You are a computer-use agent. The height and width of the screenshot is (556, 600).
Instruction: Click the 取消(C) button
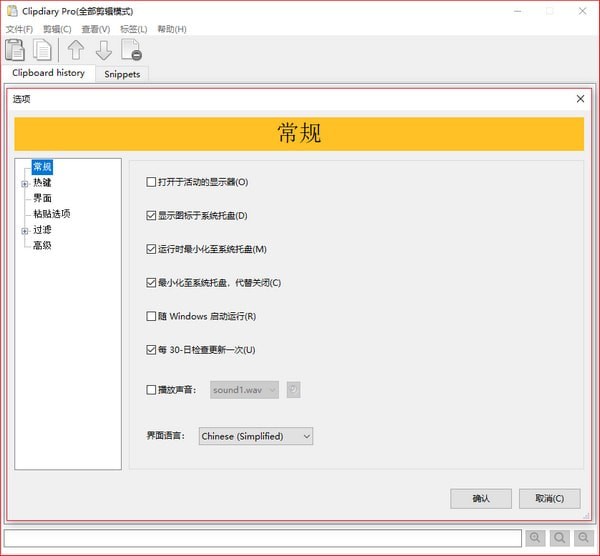549,499
